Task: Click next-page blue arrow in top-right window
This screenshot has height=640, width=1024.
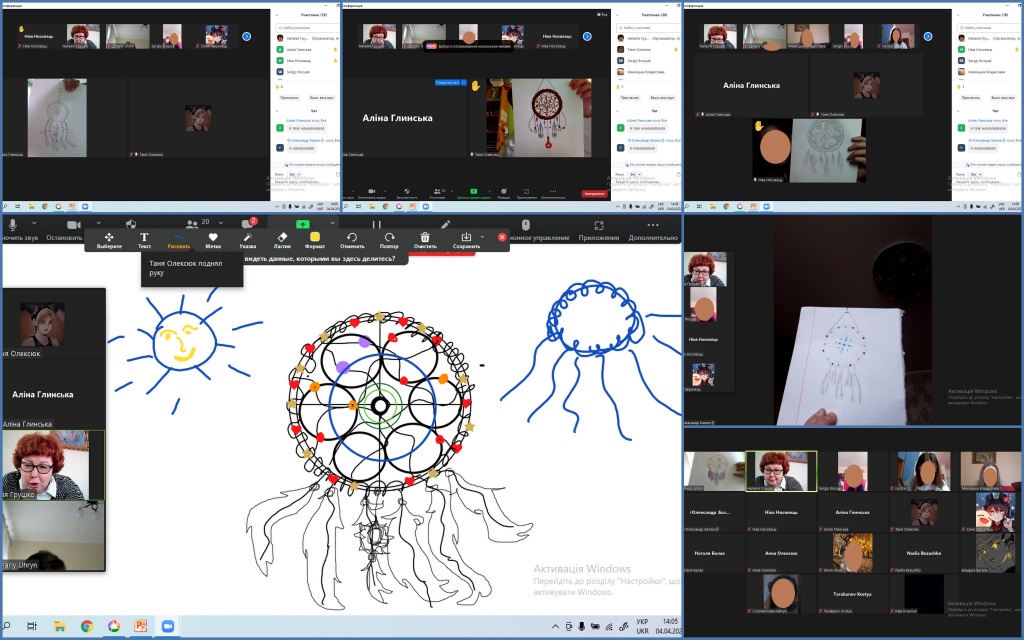Action: pyautogui.click(x=928, y=37)
